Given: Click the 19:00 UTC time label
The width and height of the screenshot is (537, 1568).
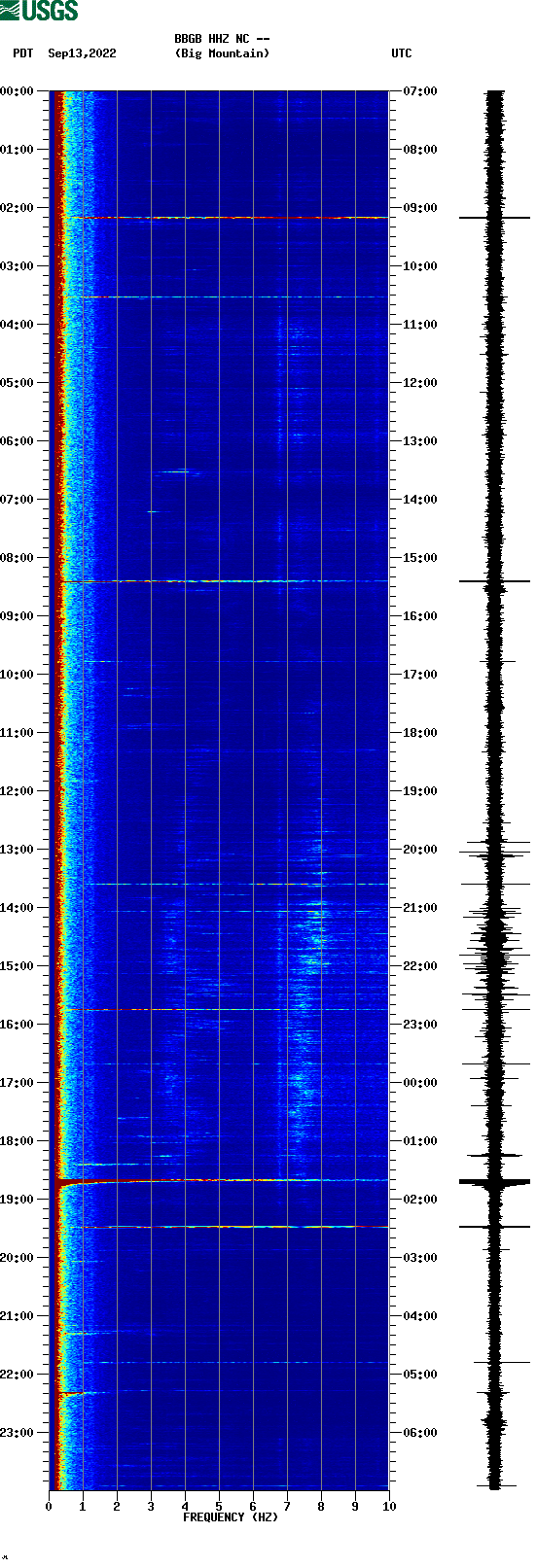Looking at the screenshot, I should pos(419,791).
